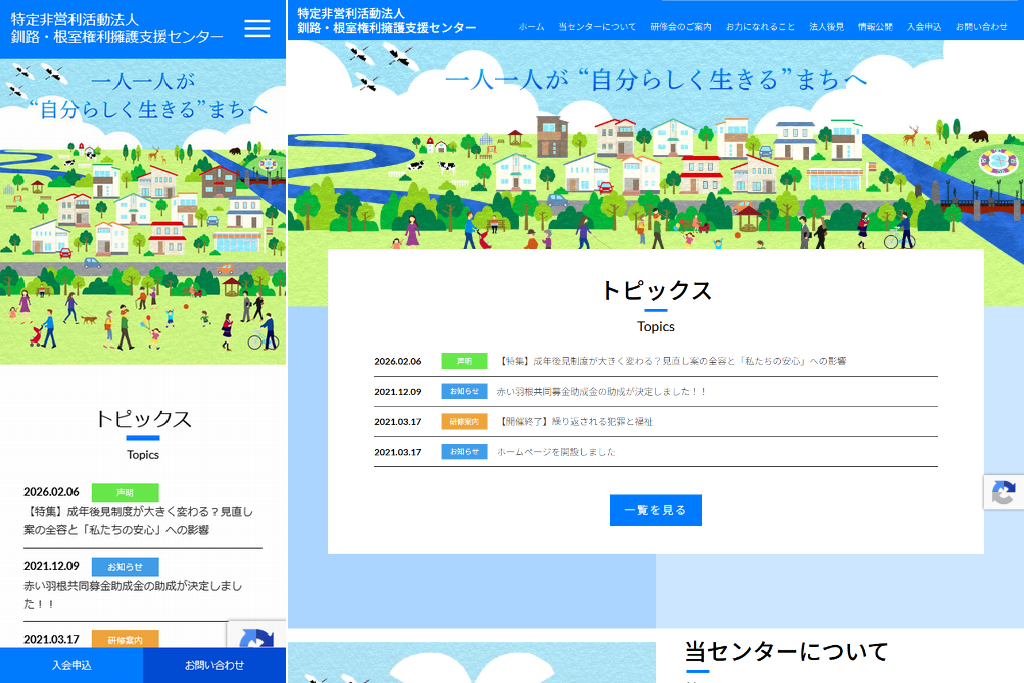
Task: Tap the green 声明 tag in mobile view
Action: pos(125,492)
